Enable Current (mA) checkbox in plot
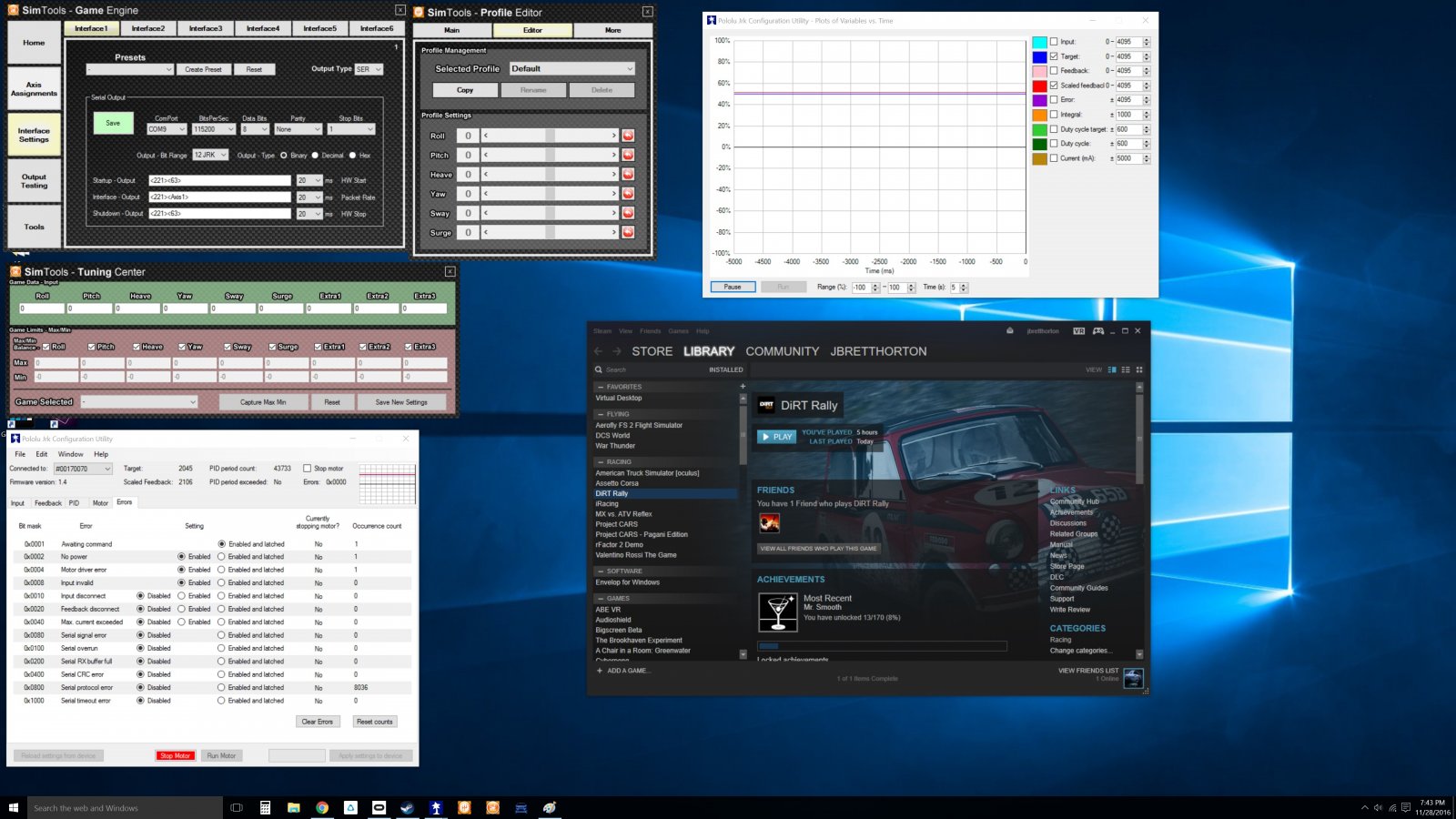The width and height of the screenshot is (1456, 819). (x=1054, y=158)
